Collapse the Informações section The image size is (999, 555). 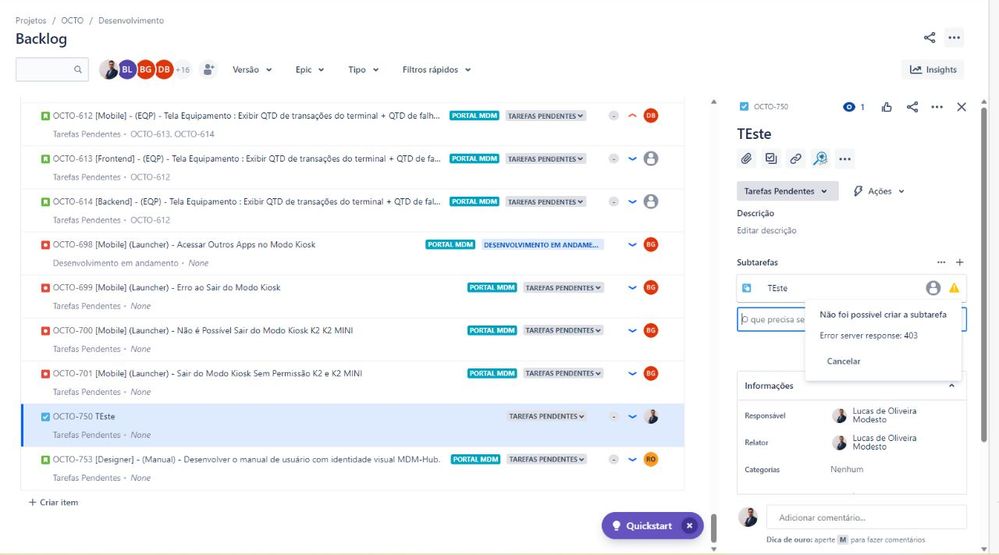(951, 386)
